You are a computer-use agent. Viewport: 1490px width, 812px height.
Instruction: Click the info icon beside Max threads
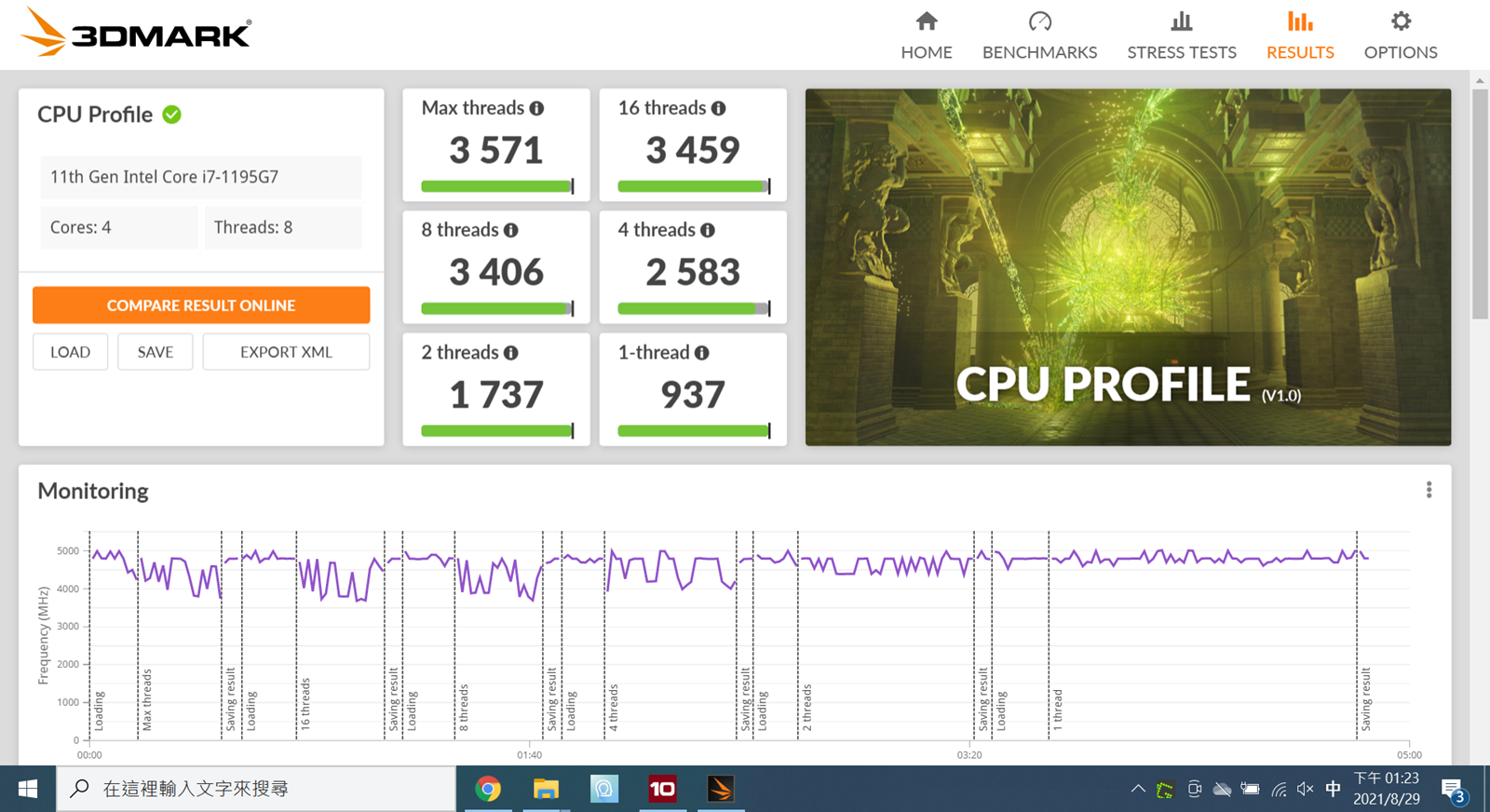point(536,108)
